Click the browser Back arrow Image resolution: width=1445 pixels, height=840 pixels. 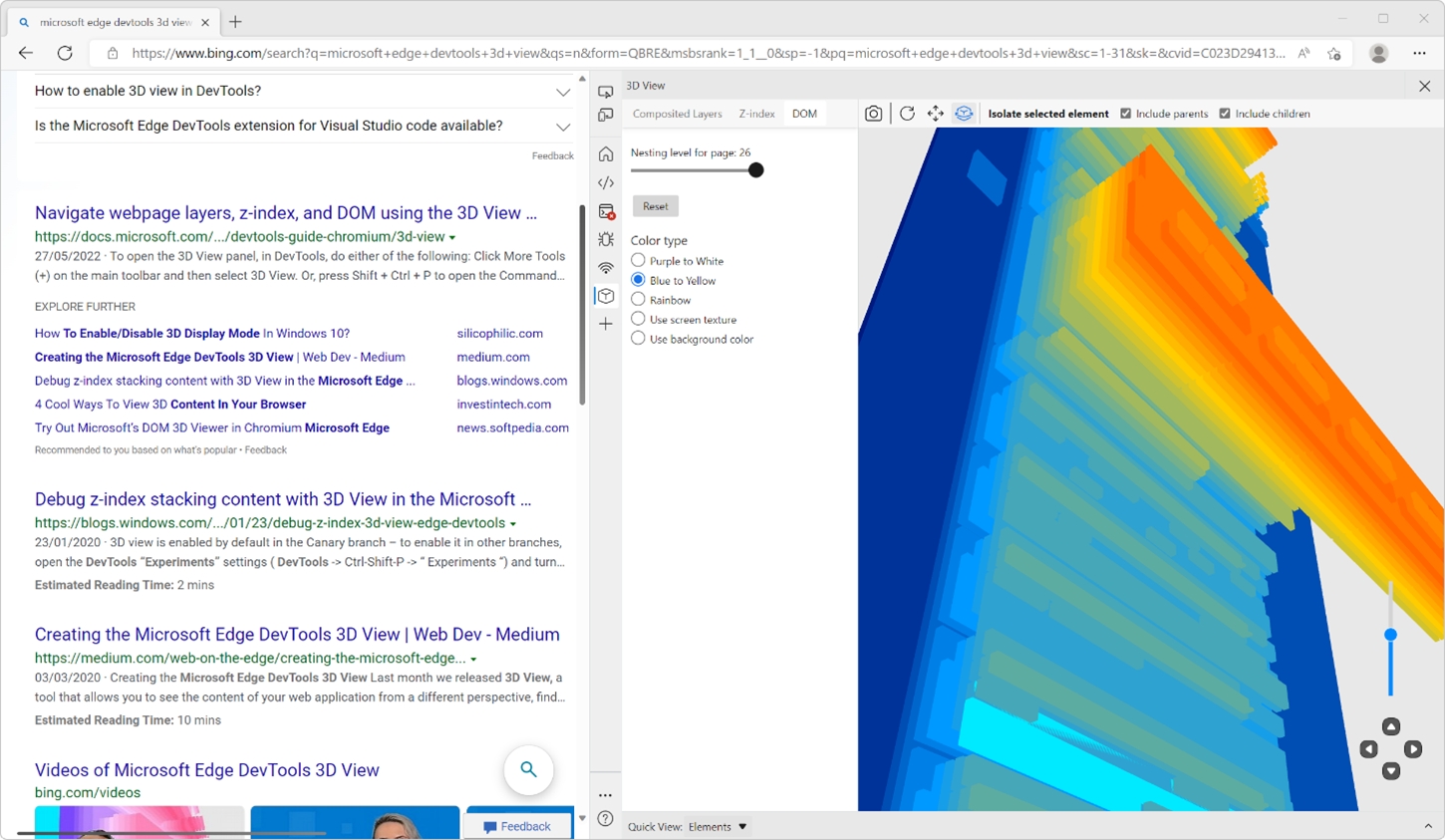[x=26, y=54]
